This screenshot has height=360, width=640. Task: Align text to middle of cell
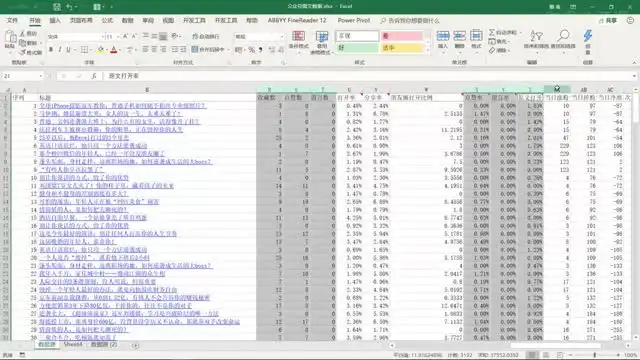pos(154,36)
